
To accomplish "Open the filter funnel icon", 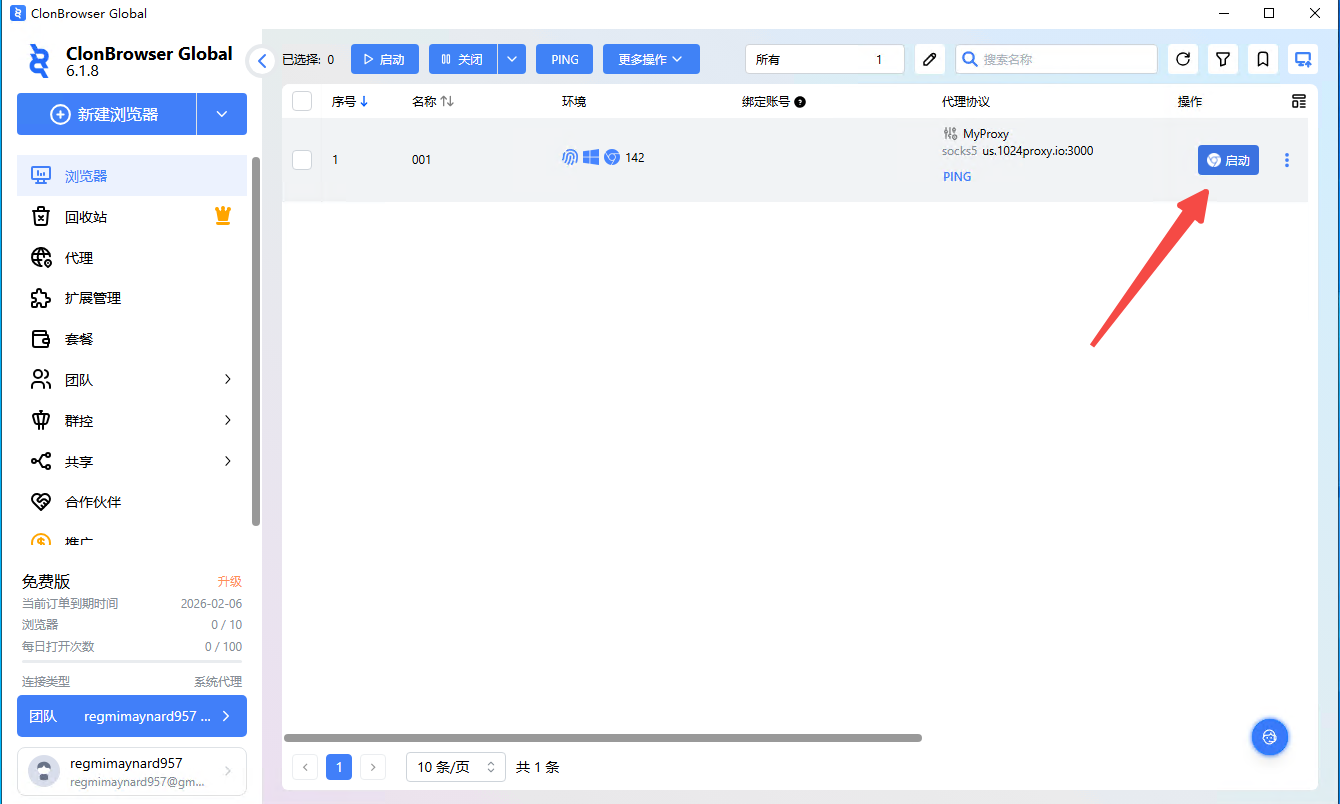I will pyautogui.click(x=1223, y=59).
